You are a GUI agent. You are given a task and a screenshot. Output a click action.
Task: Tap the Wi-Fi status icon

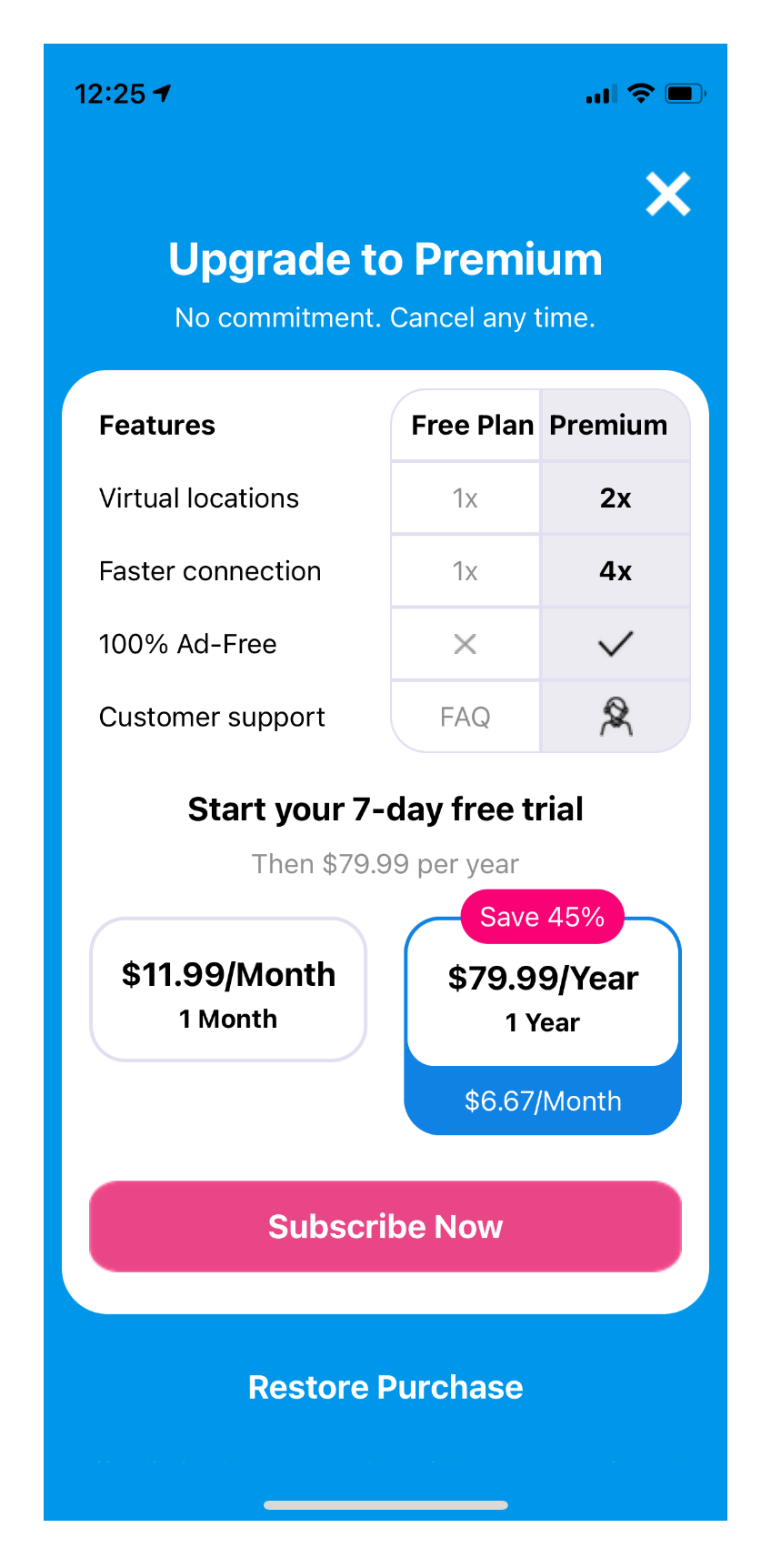[641, 93]
